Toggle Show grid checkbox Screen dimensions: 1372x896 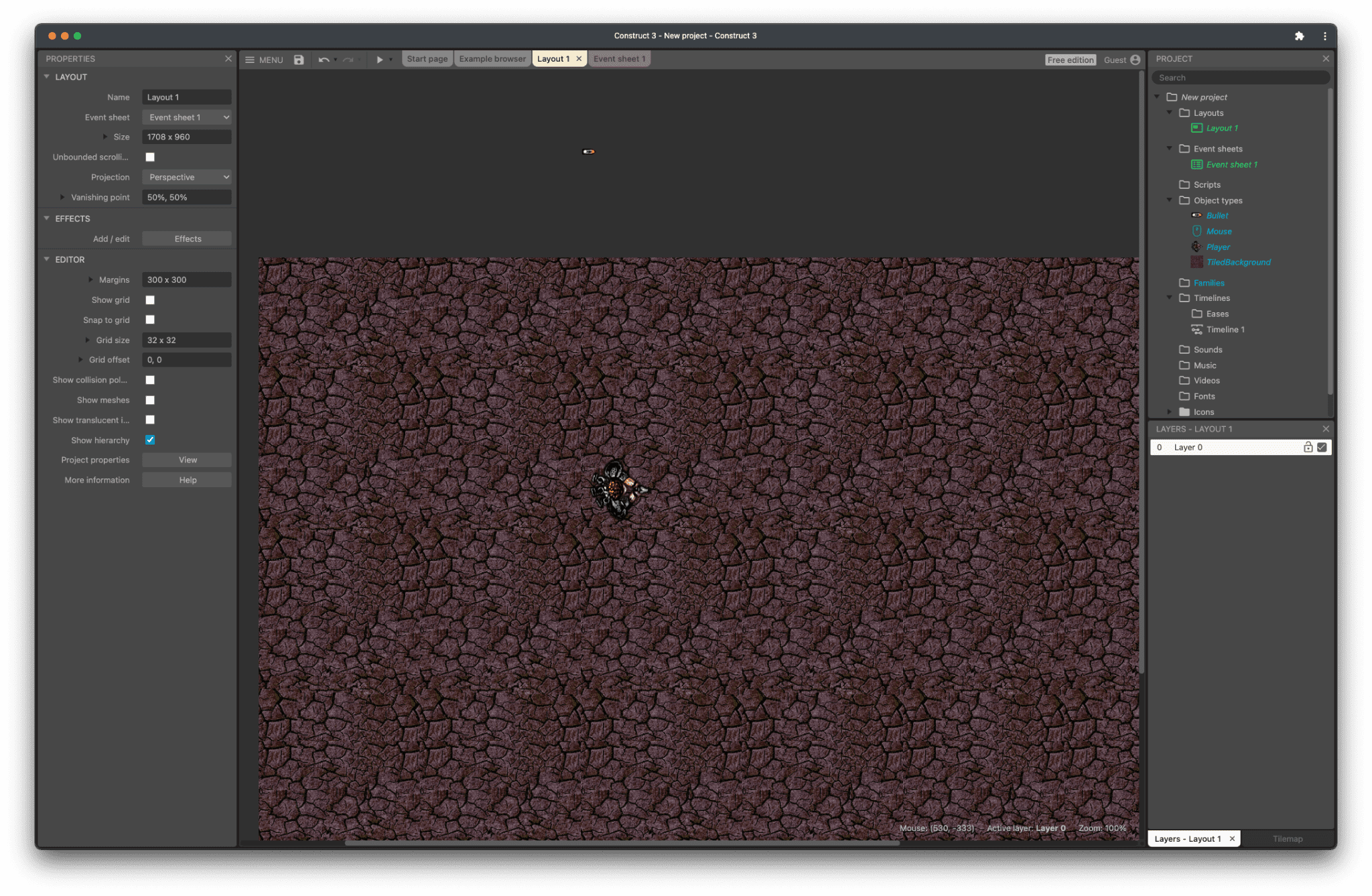151,299
